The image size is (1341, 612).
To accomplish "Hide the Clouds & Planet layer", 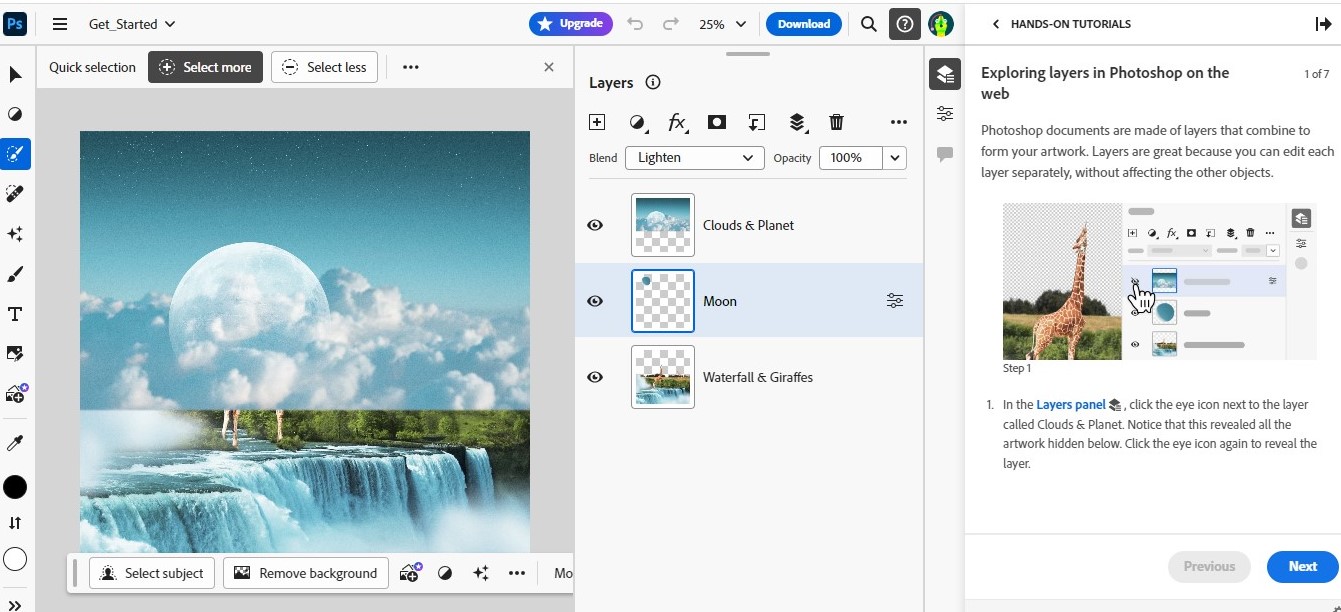I will click(595, 225).
